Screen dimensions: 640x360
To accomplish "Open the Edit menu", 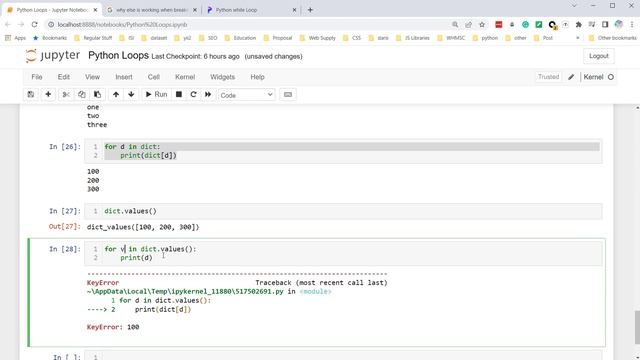I will click(x=63, y=77).
